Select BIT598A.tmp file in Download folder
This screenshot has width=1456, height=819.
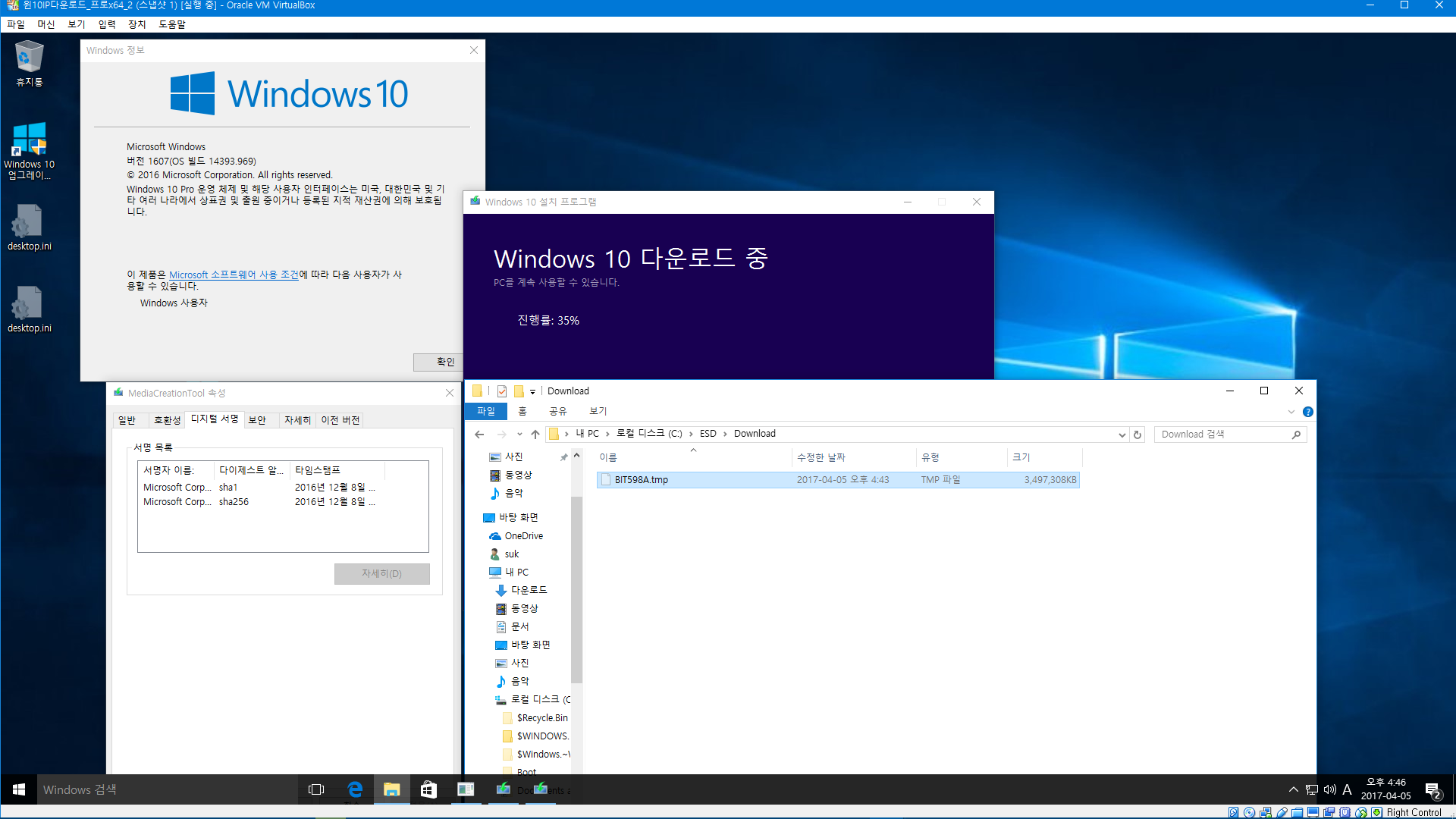point(838,480)
